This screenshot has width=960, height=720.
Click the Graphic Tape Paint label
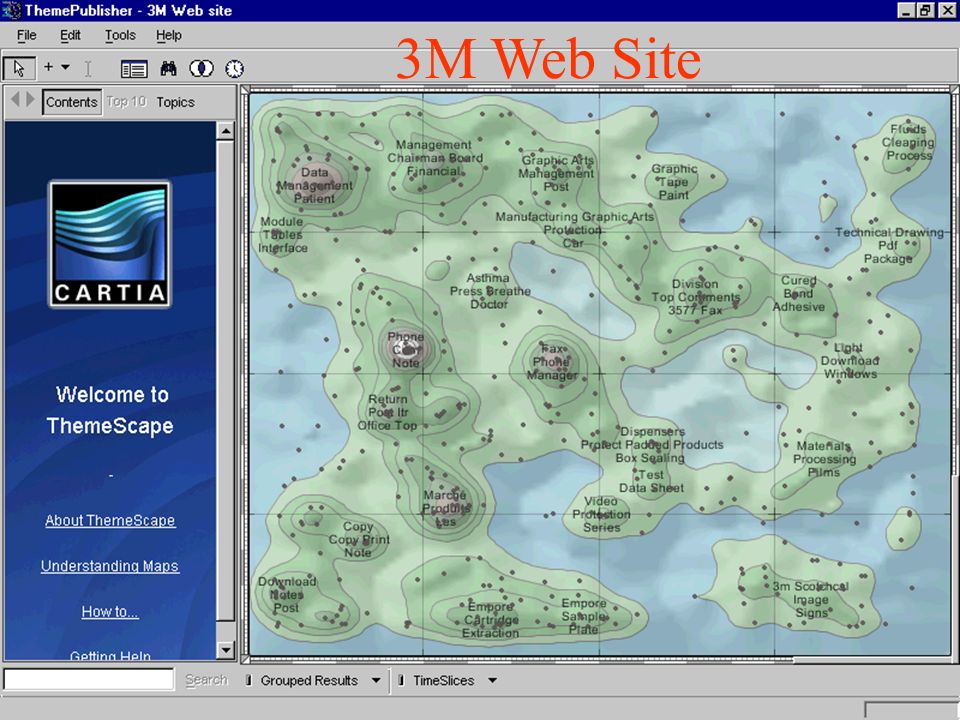(673, 182)
